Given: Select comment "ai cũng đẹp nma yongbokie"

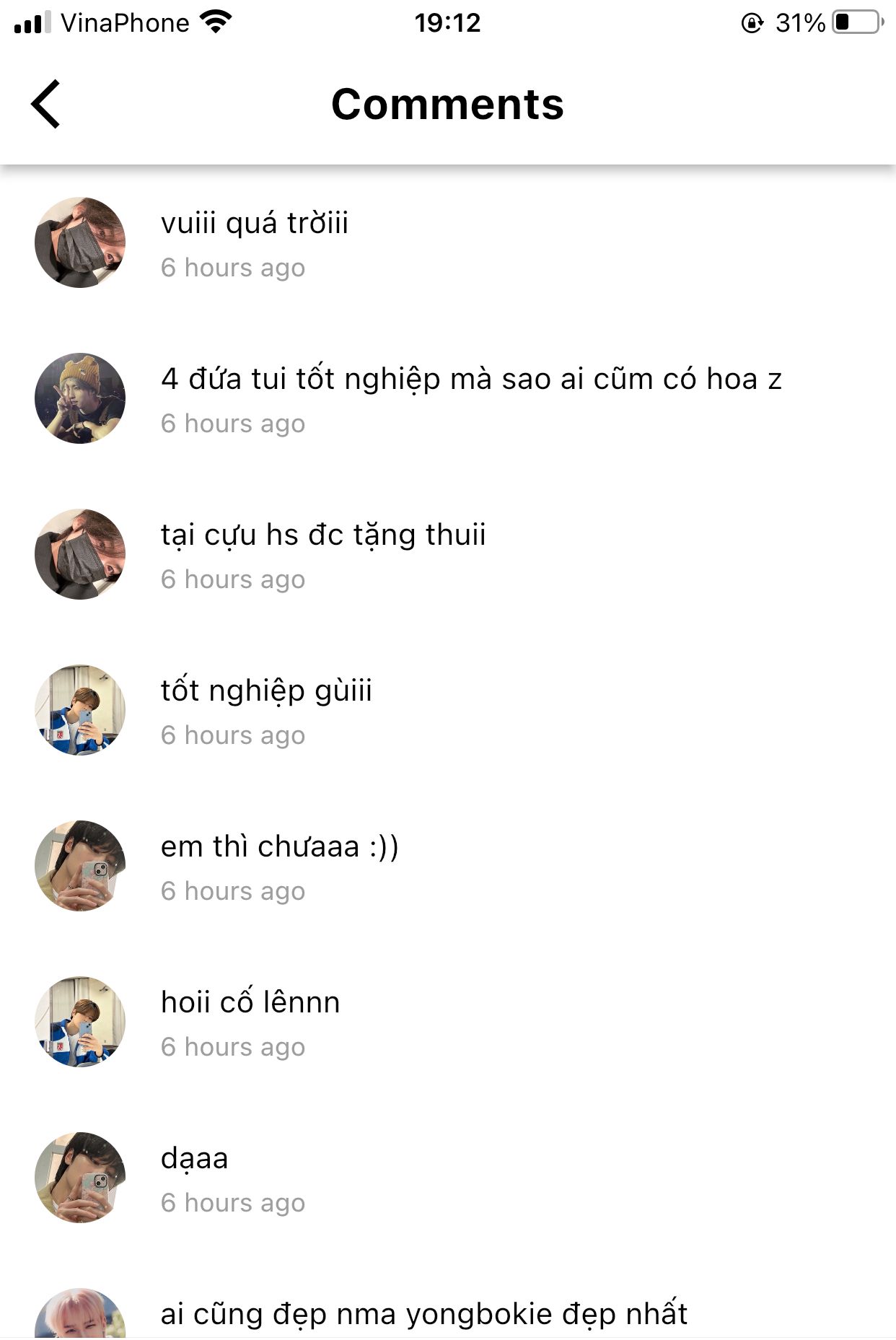Looking at the screenshot, I should coord(424,1314).
